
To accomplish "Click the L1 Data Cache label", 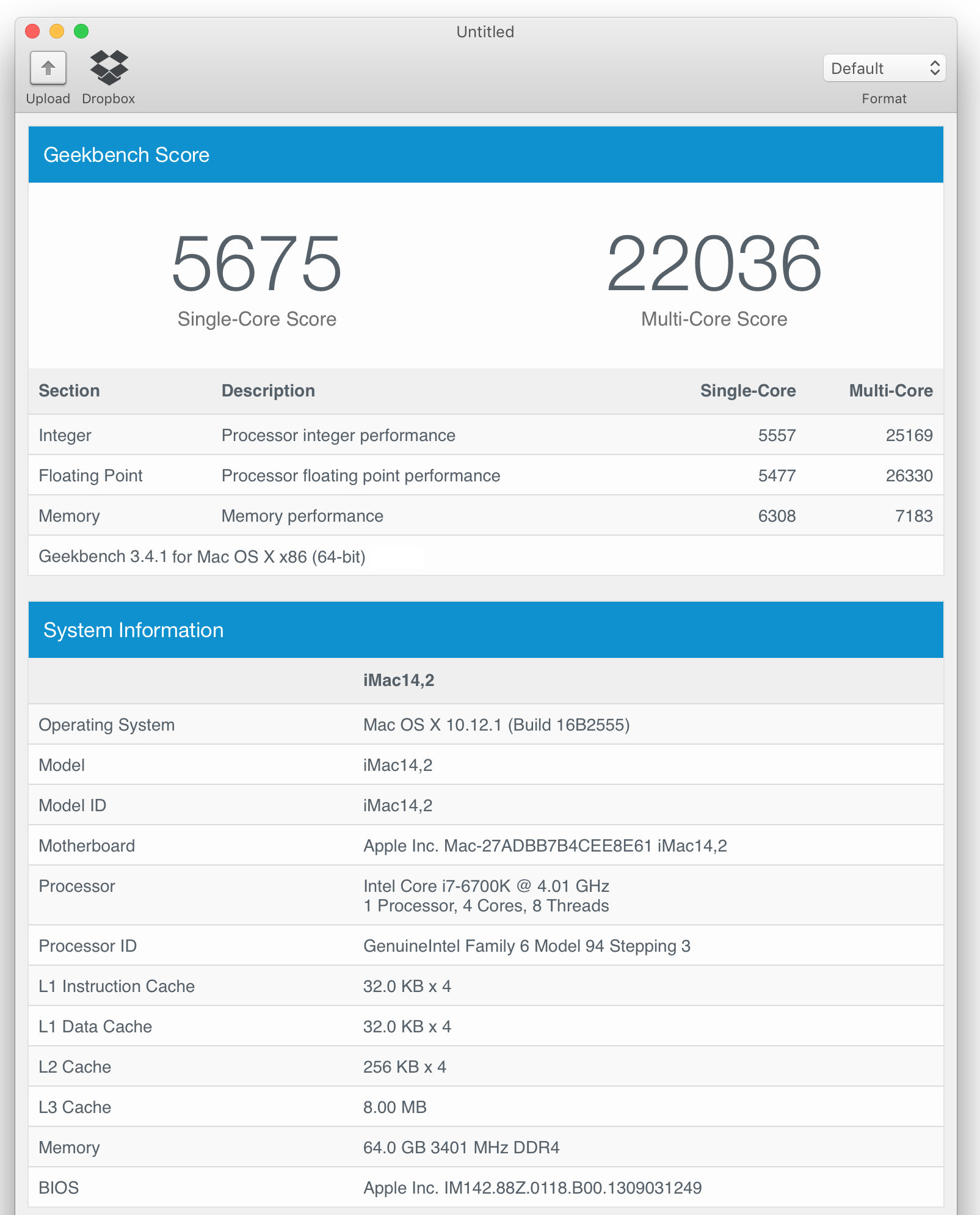I will tap(95, 1027).
